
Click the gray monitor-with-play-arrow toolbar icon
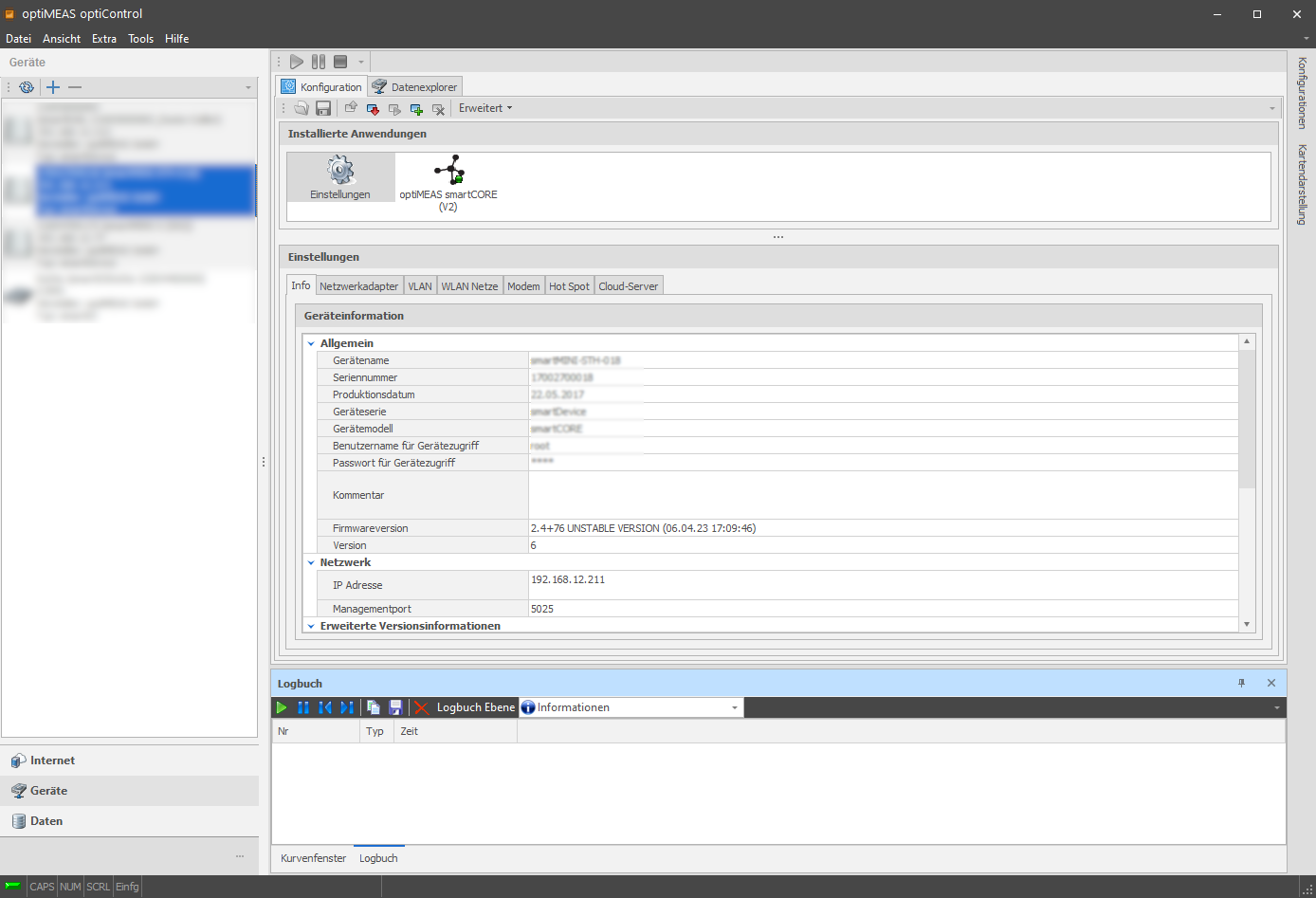pyautogui.click(x=394, y=109)
